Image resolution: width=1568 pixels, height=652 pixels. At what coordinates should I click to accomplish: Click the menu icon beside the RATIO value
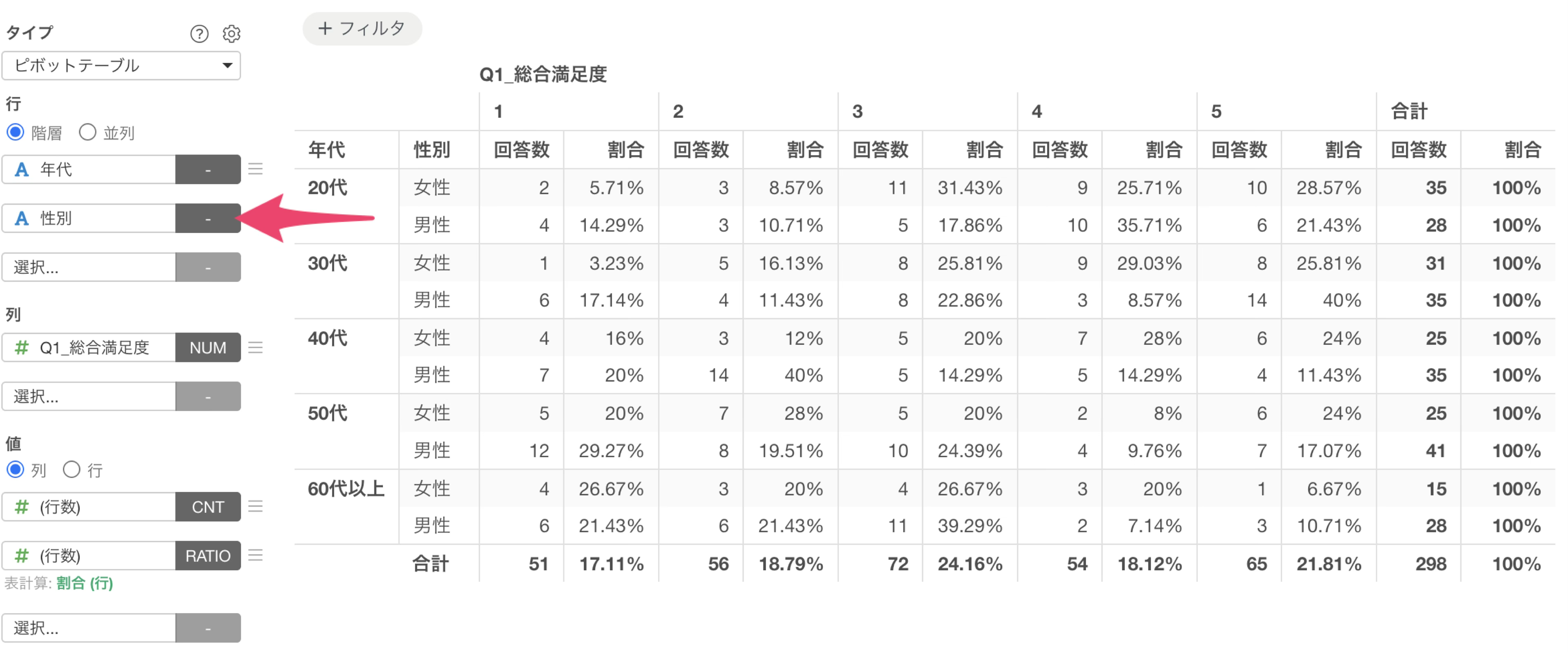256,555
